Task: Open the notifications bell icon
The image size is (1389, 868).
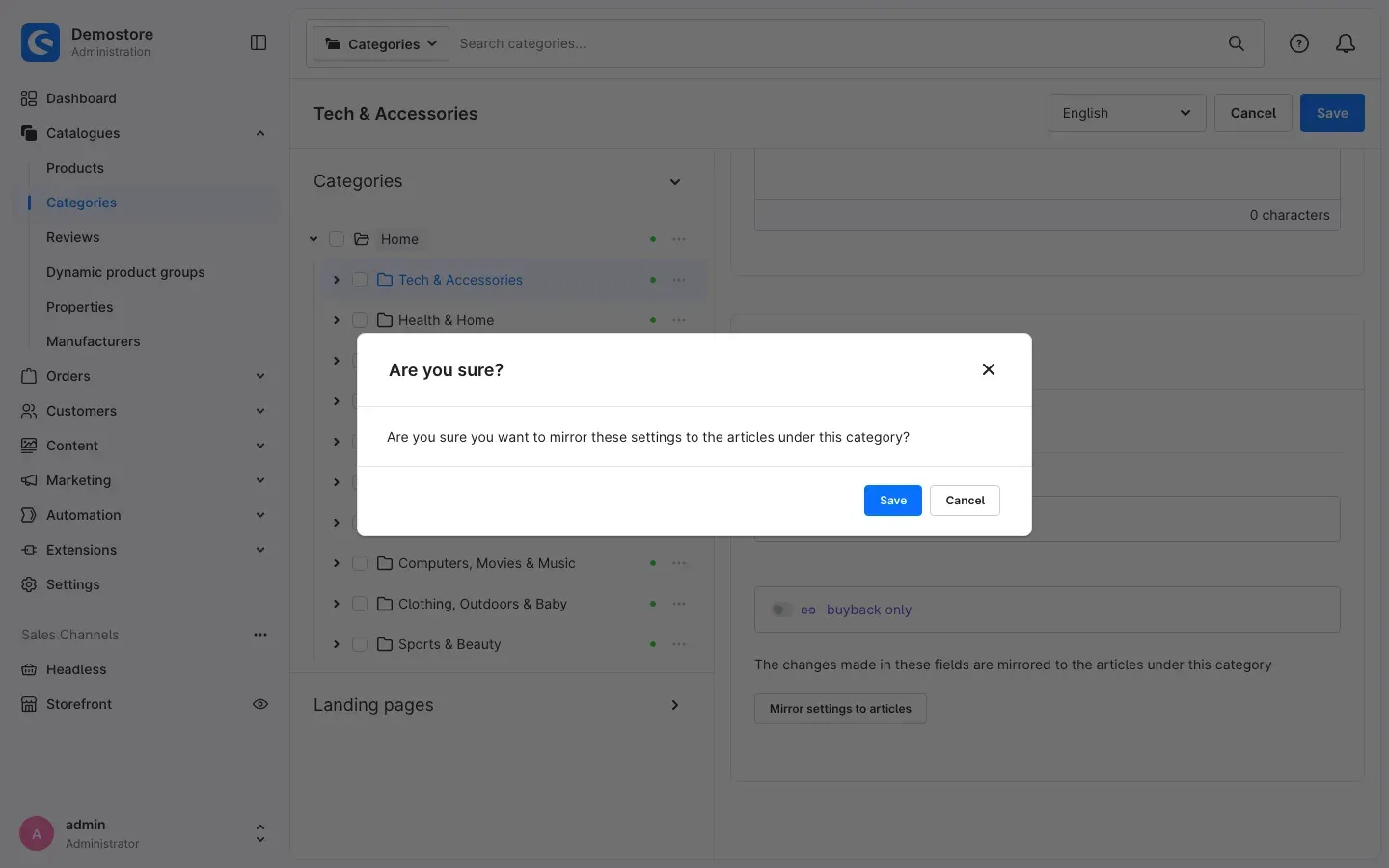Action: coord(1346,43)
